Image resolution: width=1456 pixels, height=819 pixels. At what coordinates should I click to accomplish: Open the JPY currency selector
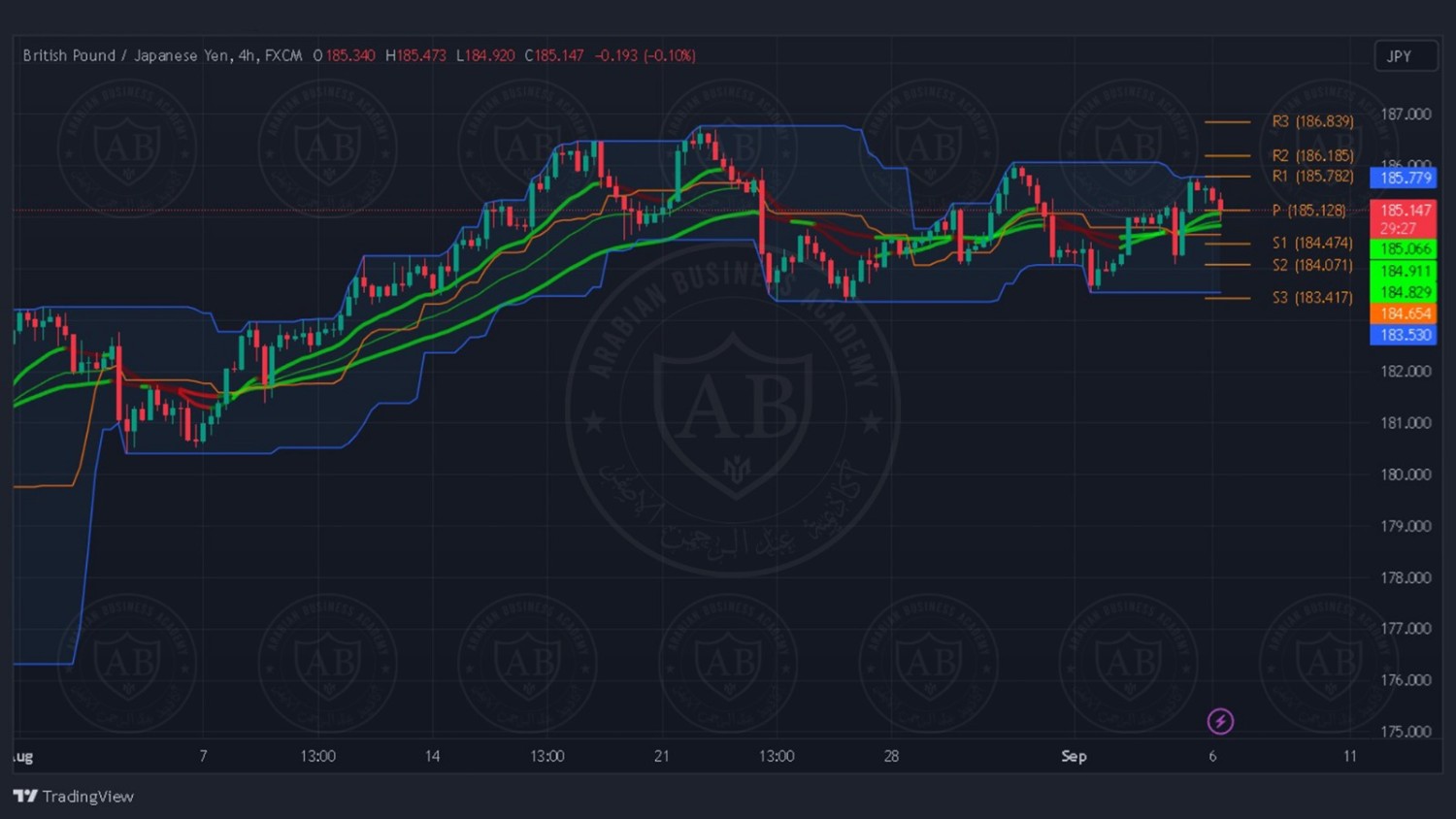pyautogui.click(x=1405, y=56)
